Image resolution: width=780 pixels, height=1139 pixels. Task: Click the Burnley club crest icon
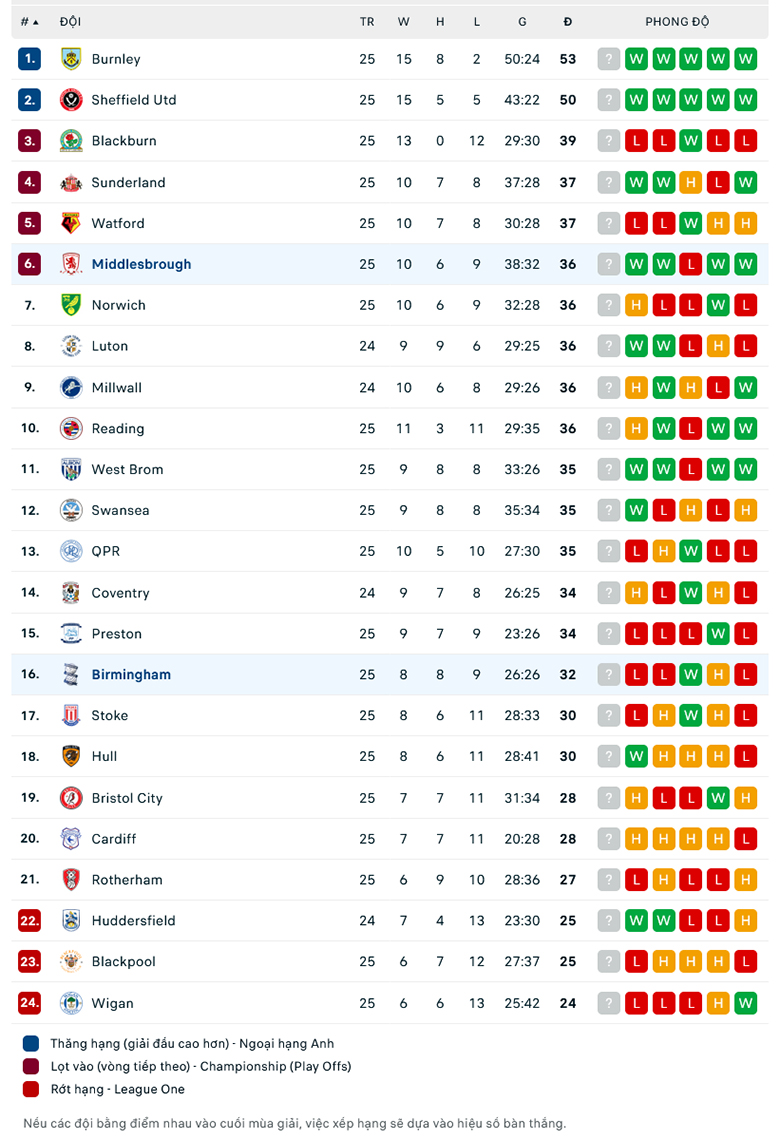click(71, 59)
